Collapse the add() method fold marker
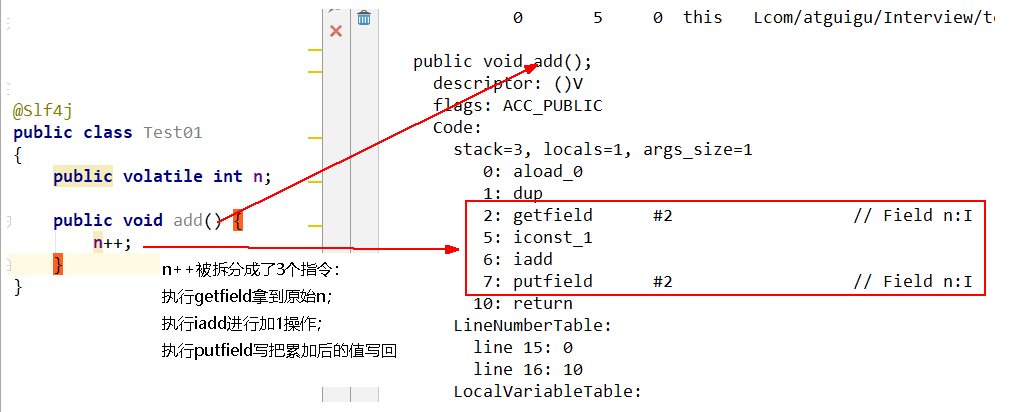The width and height of the screenshot is (1012, 412). coord(8,222)
